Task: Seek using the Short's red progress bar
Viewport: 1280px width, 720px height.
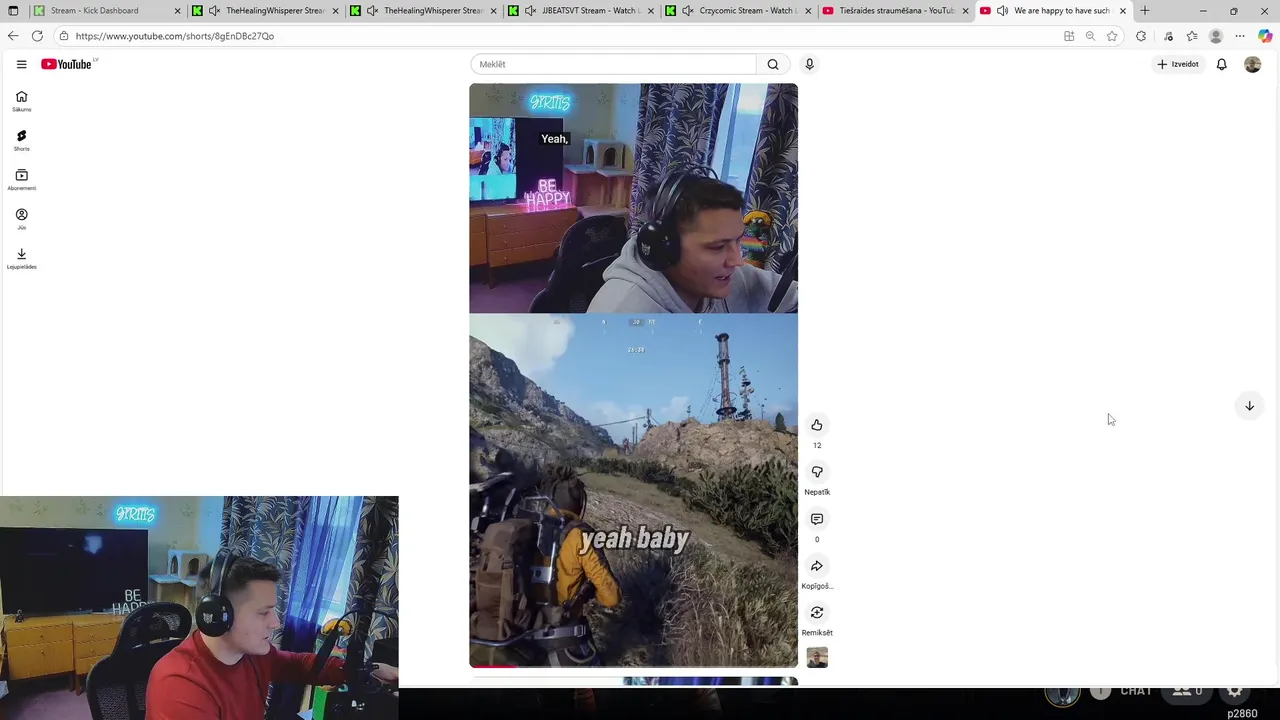Action: point(633,666)
